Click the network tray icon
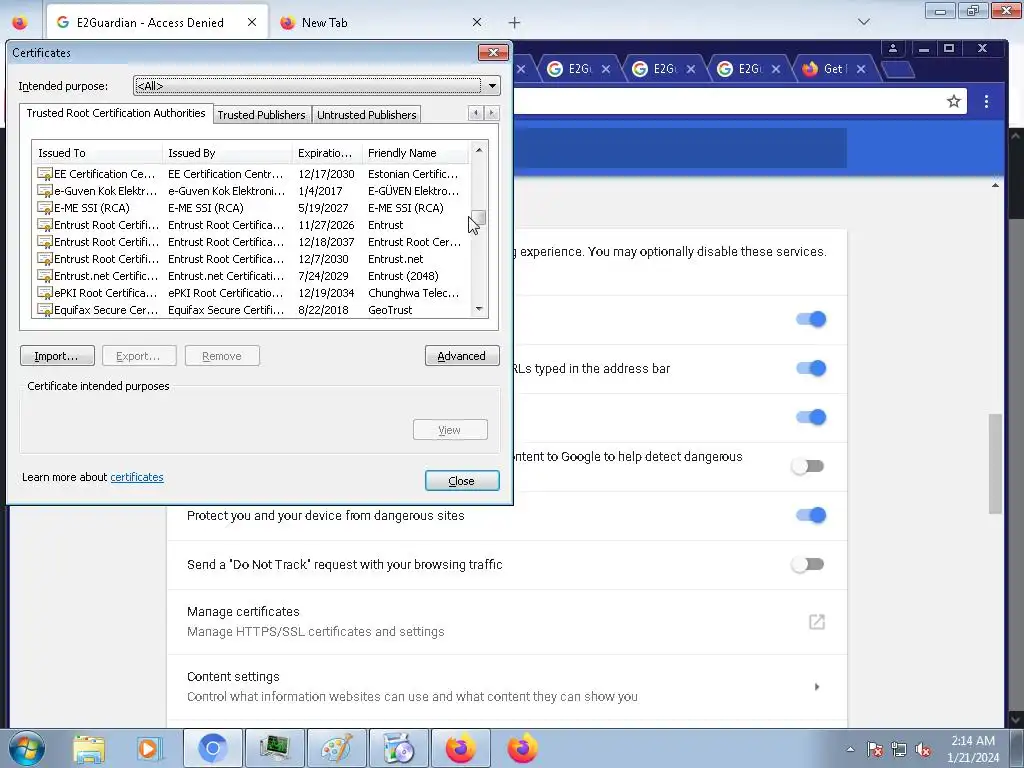This screenshot has width=1024, height=768. 899,749
